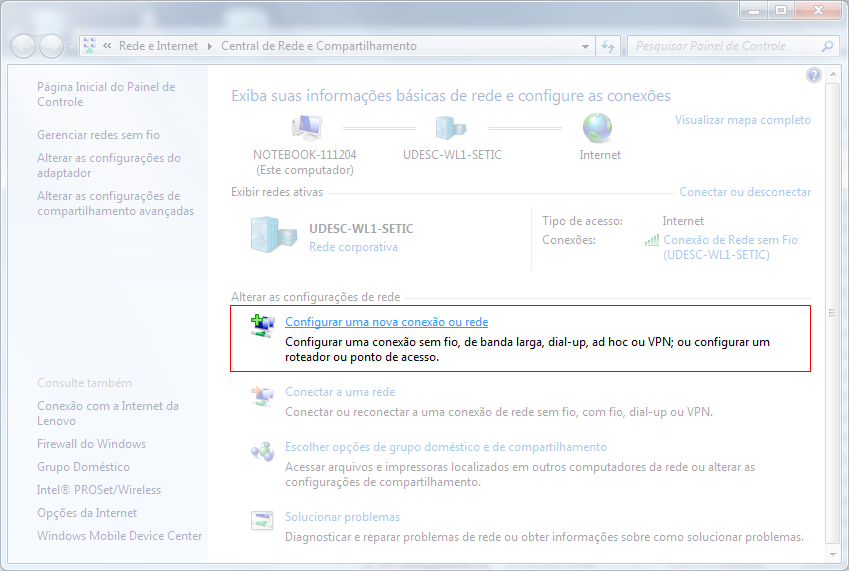Expand the address bar history dropdown
849x571 pixels.
[x=585, y=46]
